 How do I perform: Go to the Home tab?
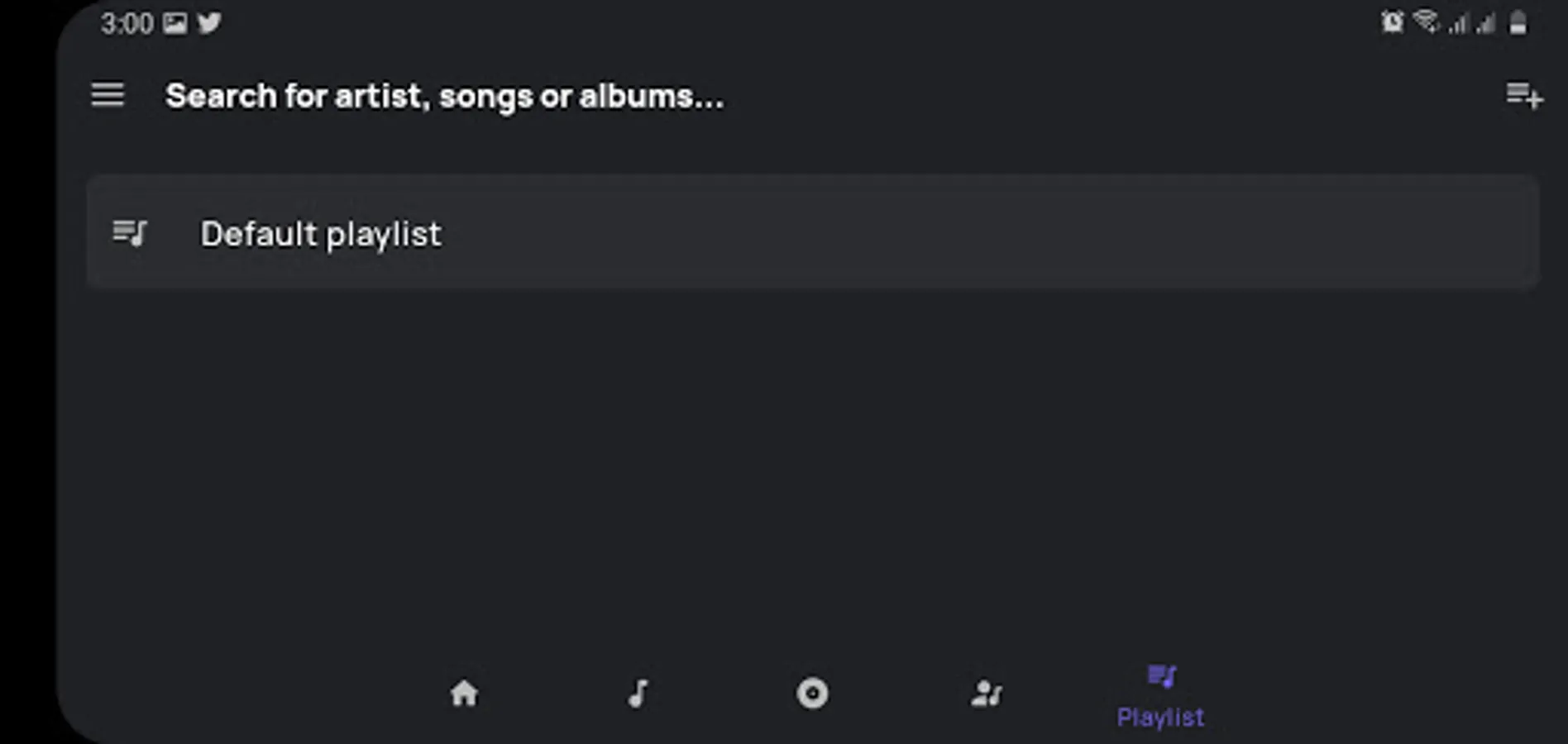click(464, 693)
